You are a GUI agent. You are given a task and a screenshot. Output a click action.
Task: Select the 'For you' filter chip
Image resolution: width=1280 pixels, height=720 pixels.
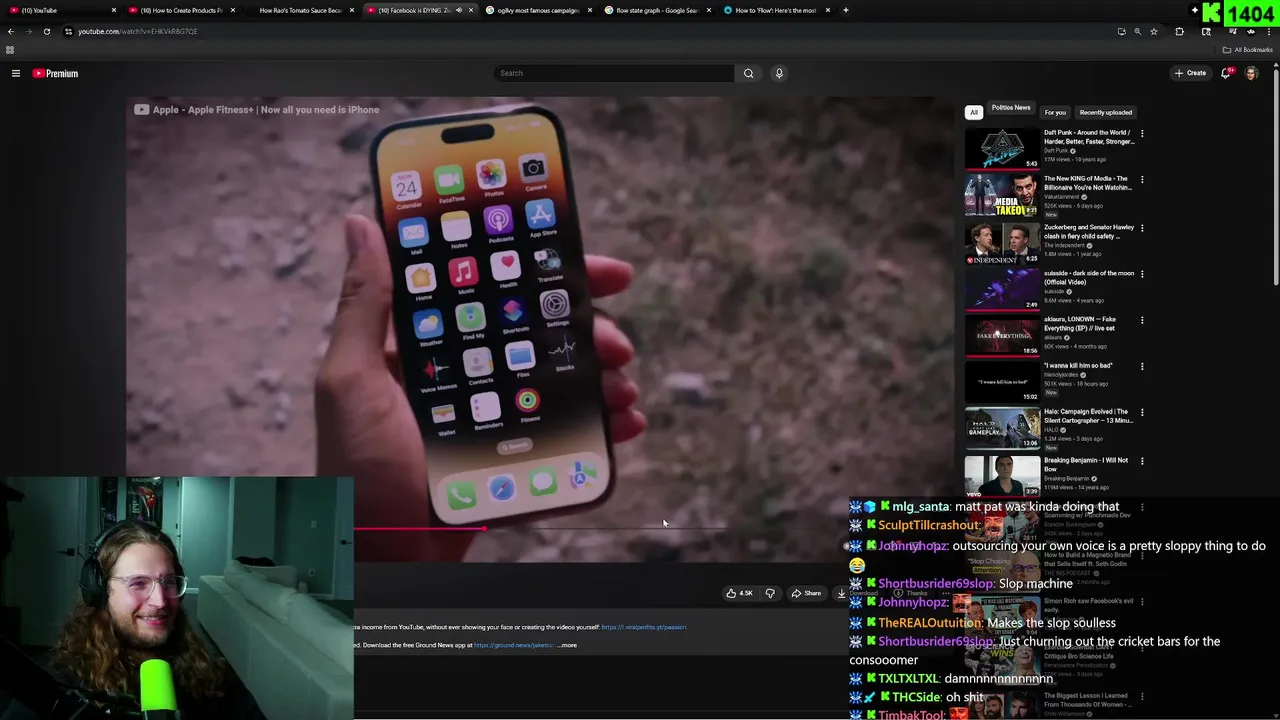point(1055,112)
